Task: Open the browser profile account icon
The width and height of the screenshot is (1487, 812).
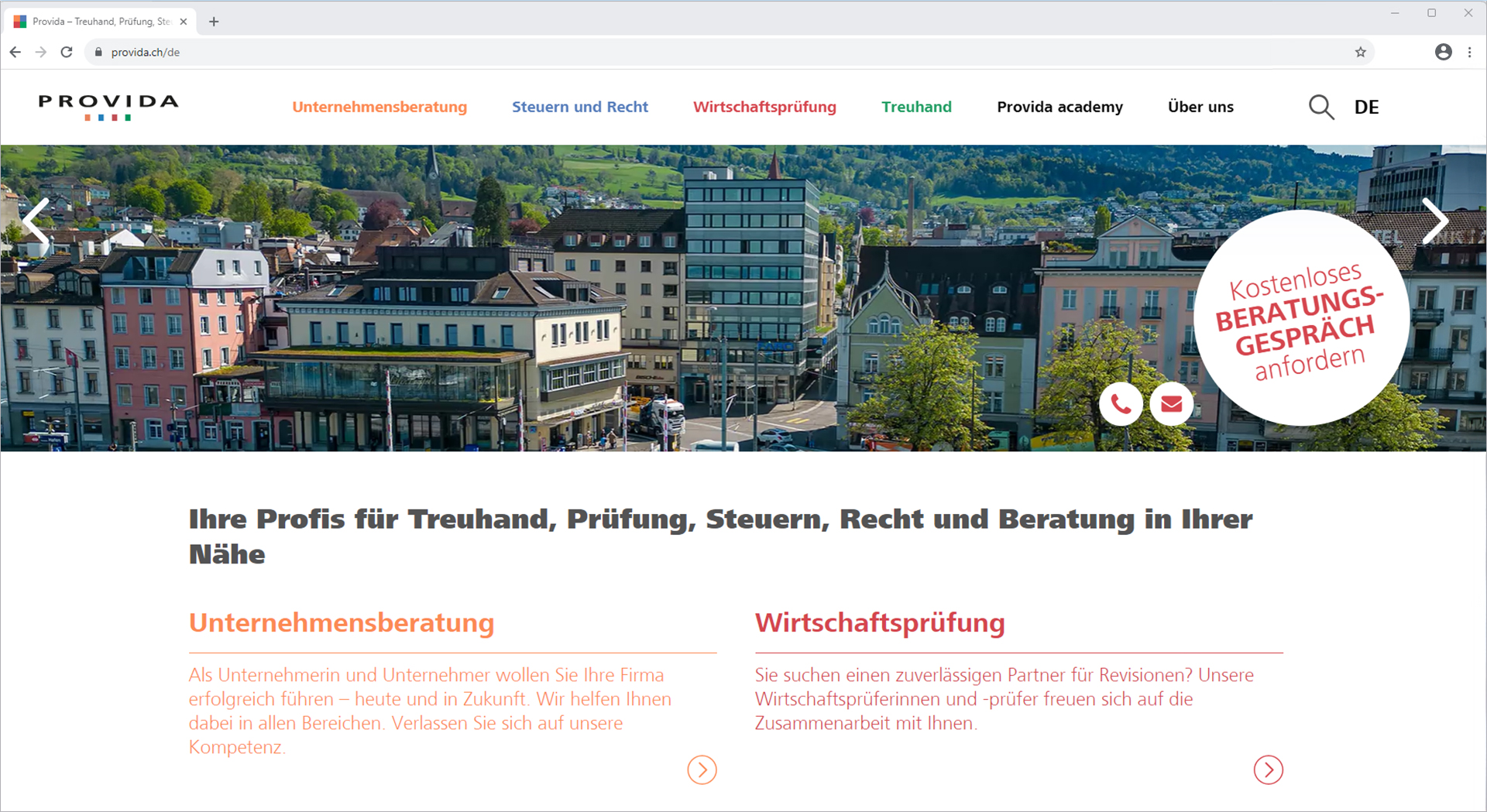Action: 1443,52
